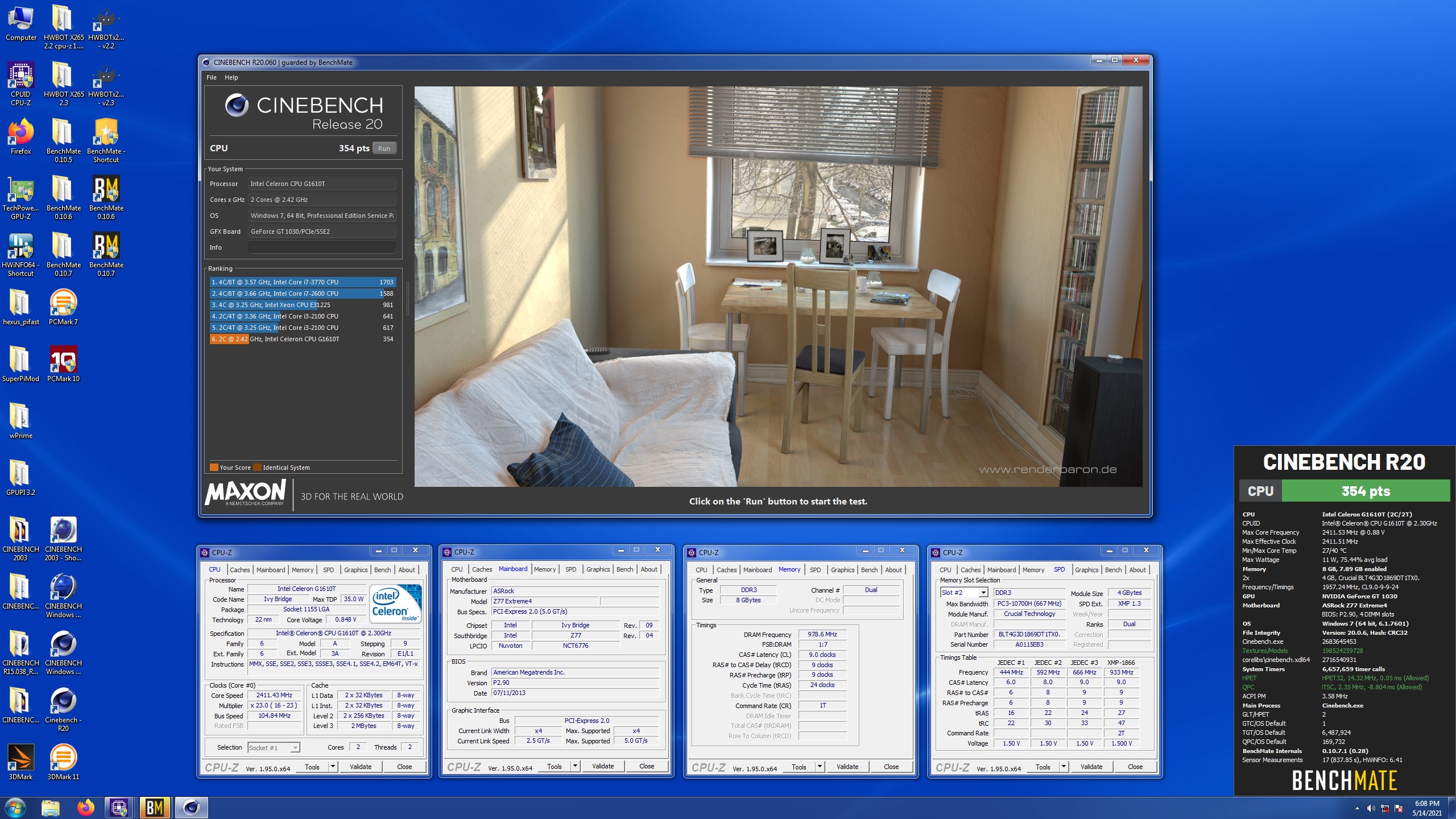Open the File Explorer taskbar icon
Screen dimensions: 1456x819
point(51,808)
